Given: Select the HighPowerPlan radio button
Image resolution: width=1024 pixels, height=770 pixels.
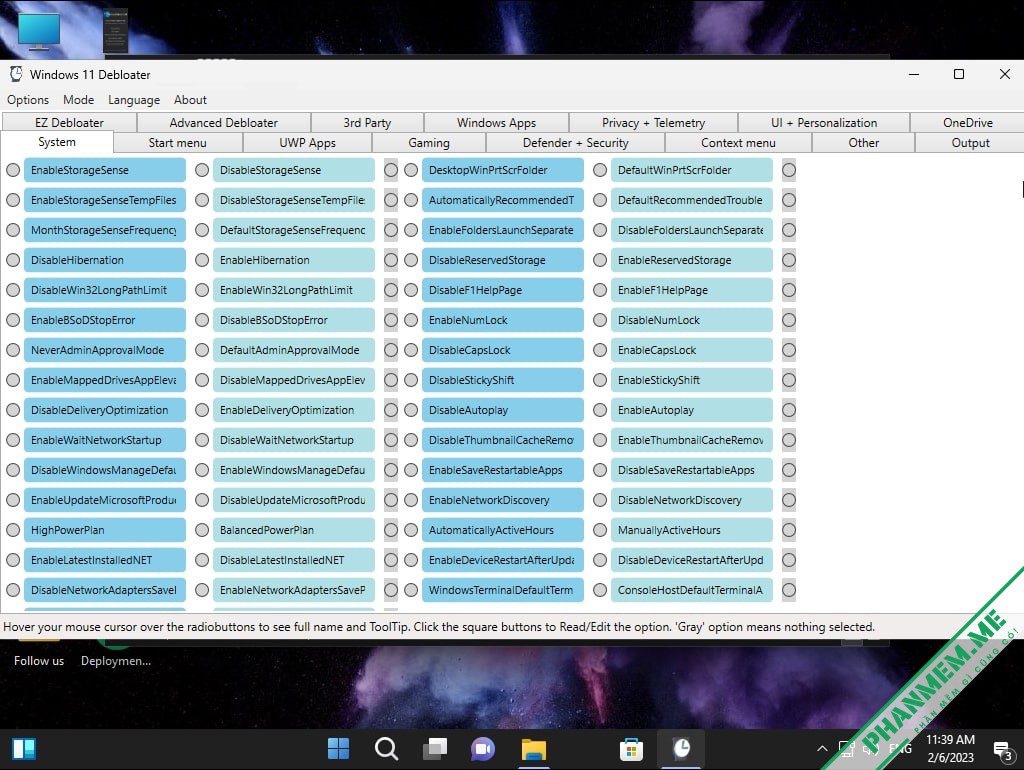Looking at the screenshot, I should pyautogui.click(x=13, y=530).
